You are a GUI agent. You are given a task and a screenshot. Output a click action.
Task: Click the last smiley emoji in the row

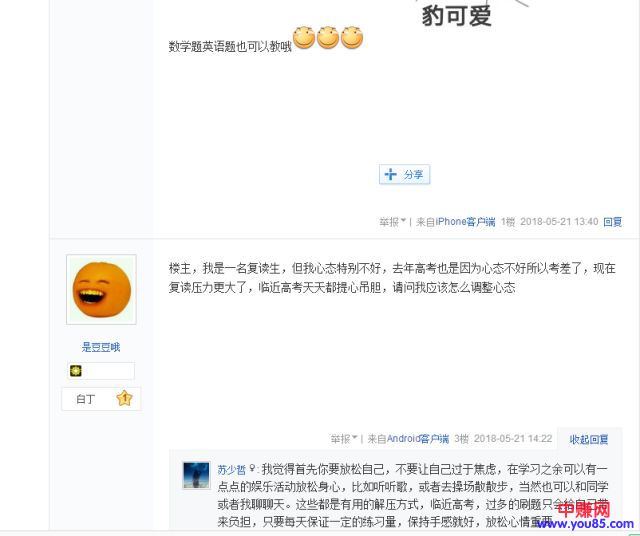(x=352, y=38)
